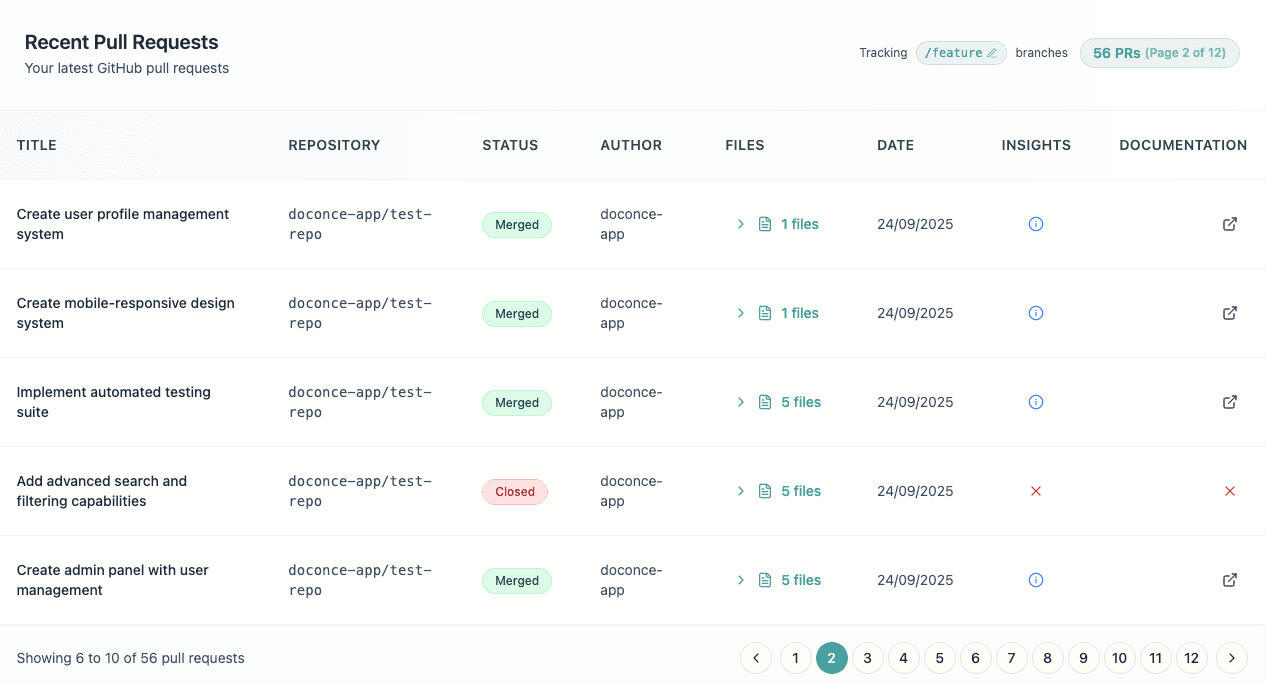Expand the file list for advanced search PR
Image resolution: width=1266 pixels, height=685 pixels.
point(740,491)
